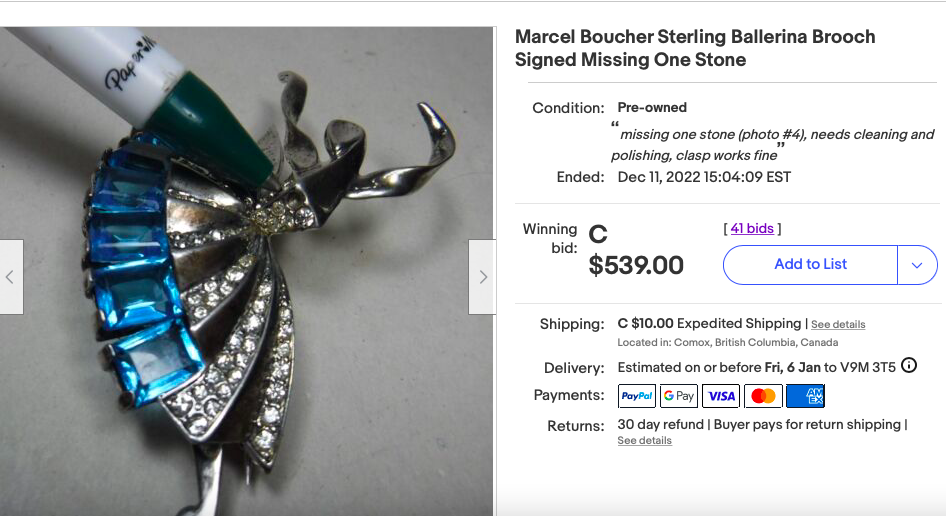Click the auction ended date text

coord(704,177)
